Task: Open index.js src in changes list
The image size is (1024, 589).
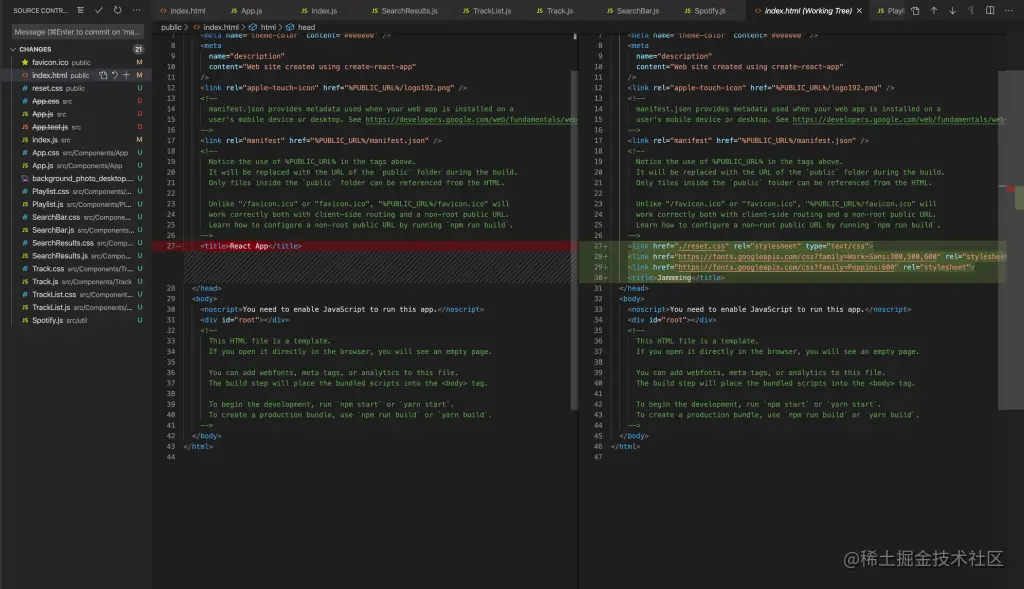Action: point(78,140)
